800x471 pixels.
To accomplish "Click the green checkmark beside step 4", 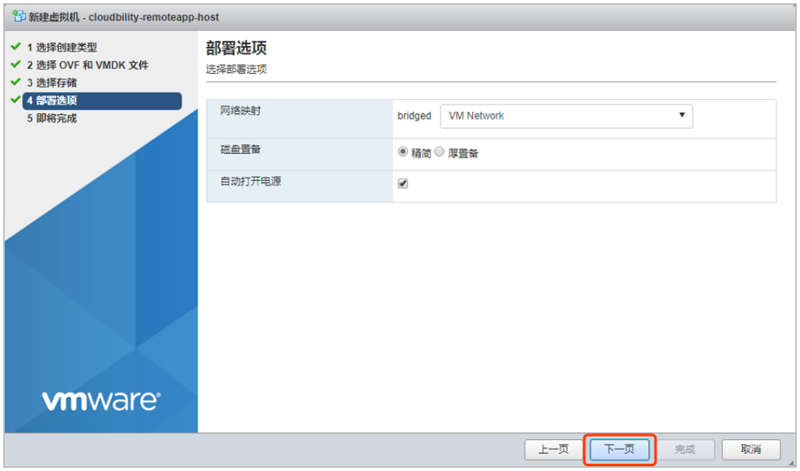I will tap(16, 100).
